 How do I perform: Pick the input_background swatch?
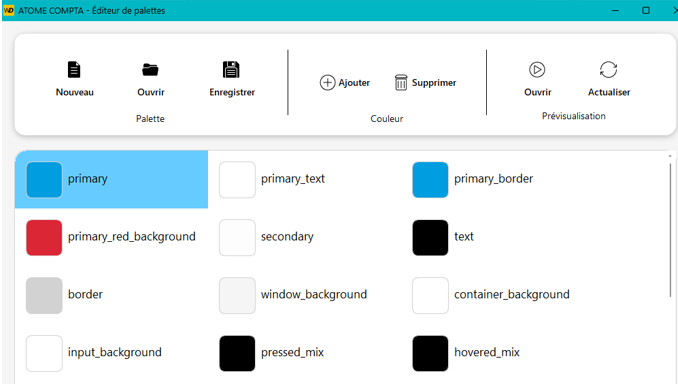point(44,353)
